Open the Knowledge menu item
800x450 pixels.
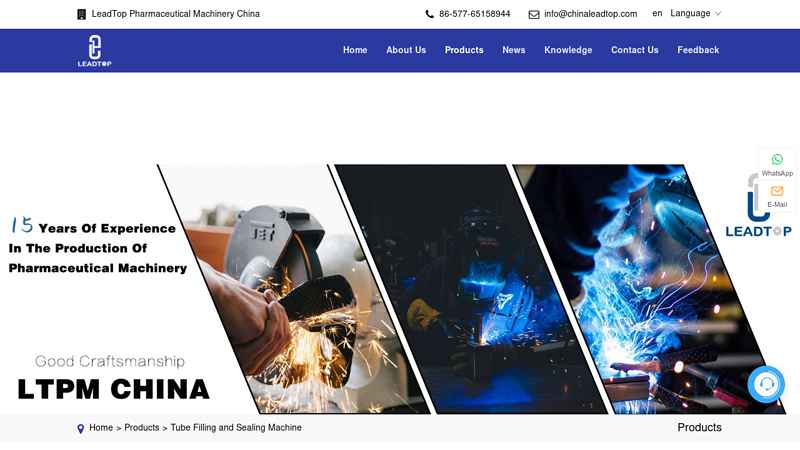point(568,50)
